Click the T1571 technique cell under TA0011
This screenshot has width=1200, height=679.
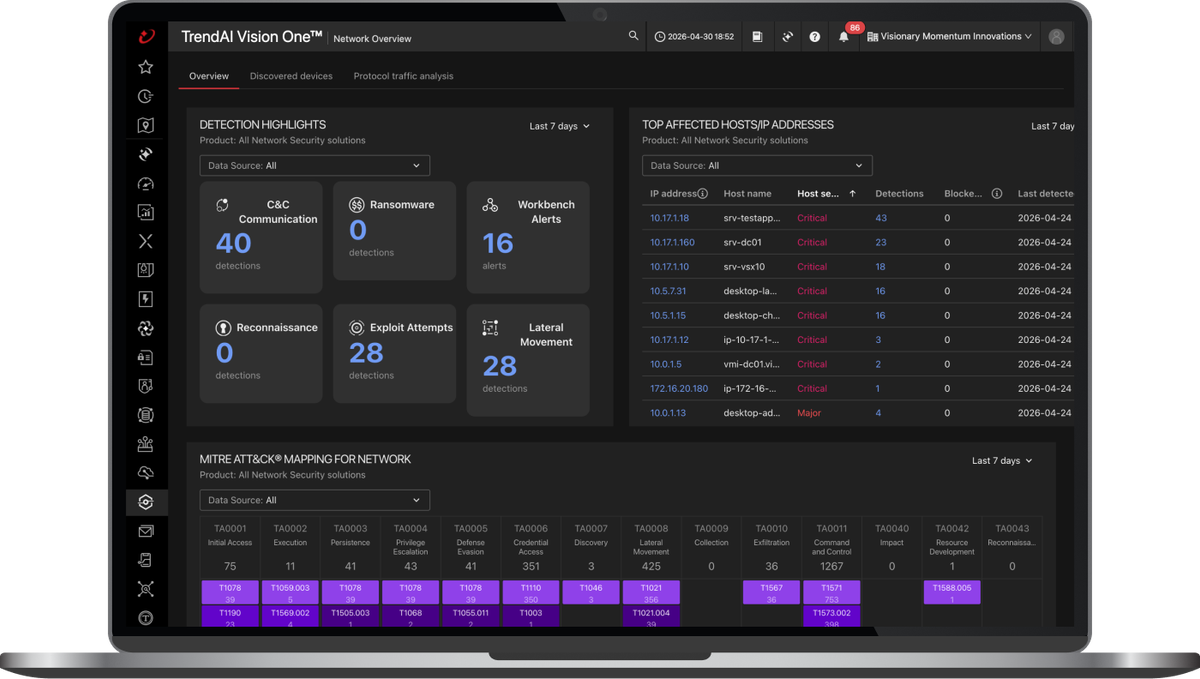click(831, 593)
